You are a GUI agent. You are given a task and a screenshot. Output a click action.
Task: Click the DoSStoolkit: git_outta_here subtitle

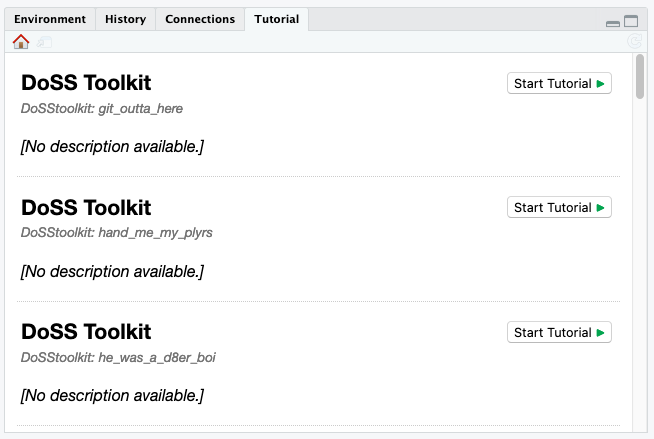point(102,109)
